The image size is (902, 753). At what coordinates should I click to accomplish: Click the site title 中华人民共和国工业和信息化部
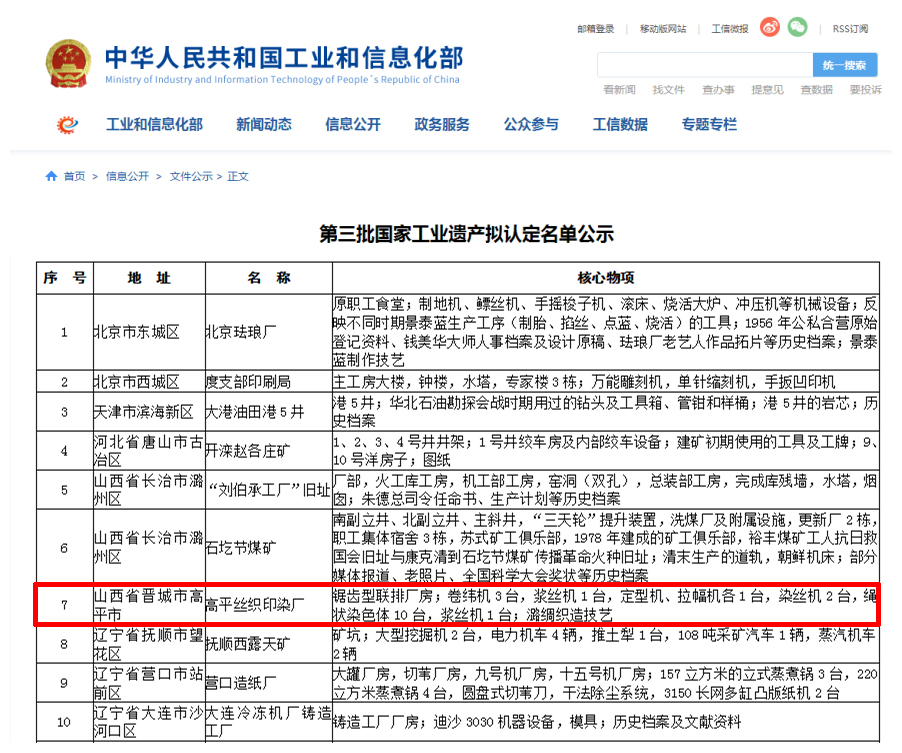tap(284, 58)
